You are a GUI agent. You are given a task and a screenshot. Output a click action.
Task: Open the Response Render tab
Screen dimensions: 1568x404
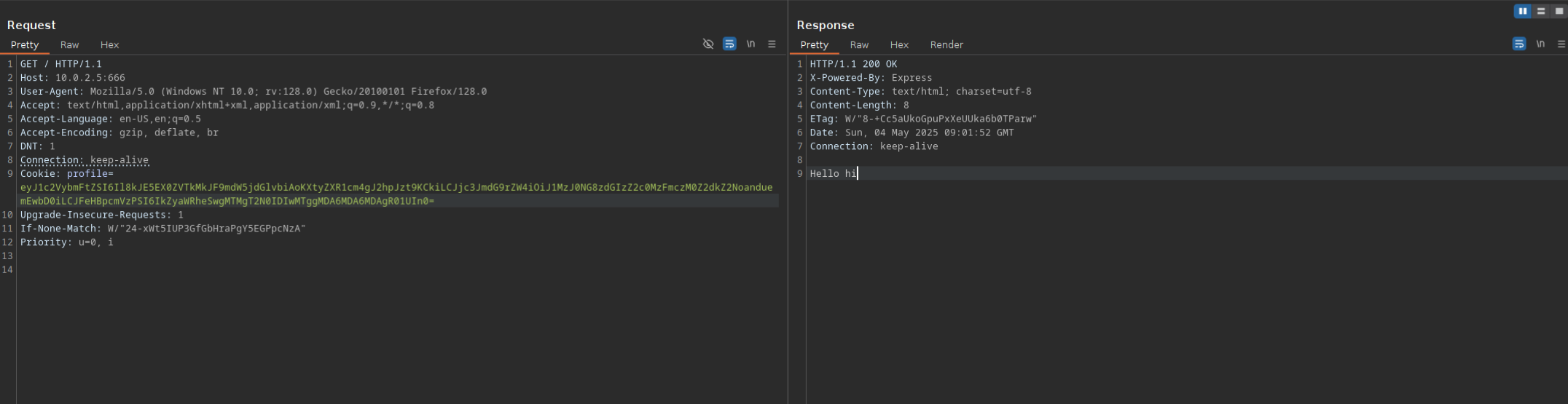[x=946, y=45]
